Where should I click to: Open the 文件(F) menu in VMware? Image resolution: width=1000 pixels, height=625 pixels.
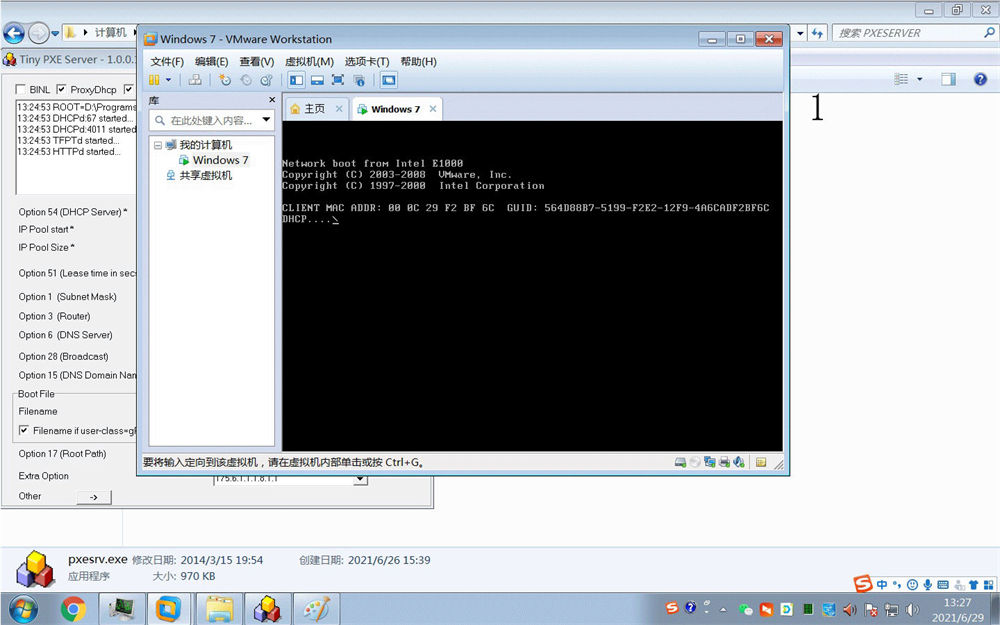pos(167,61)
